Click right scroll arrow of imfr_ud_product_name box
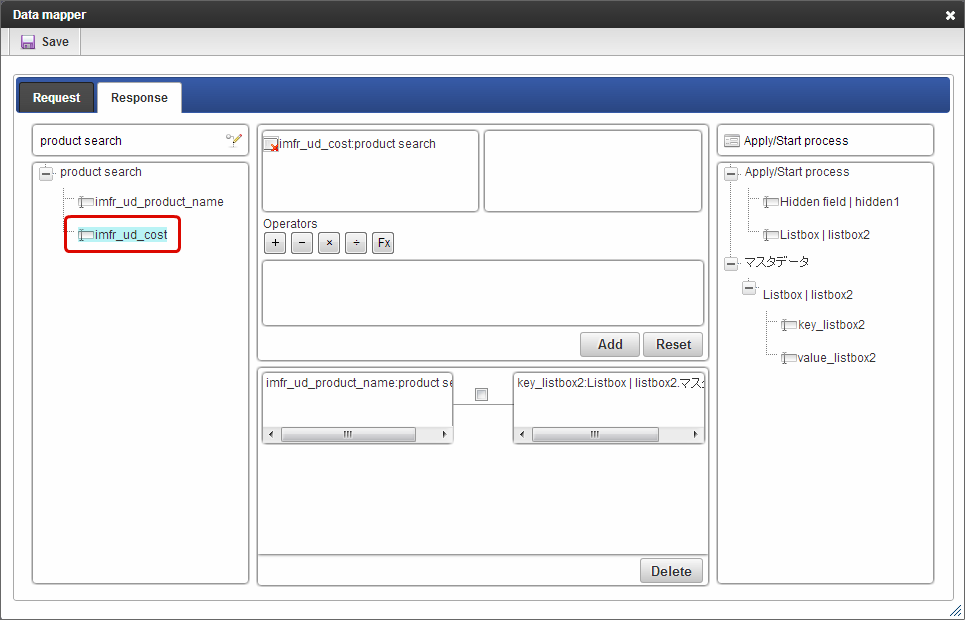 (x=444, y=435)
